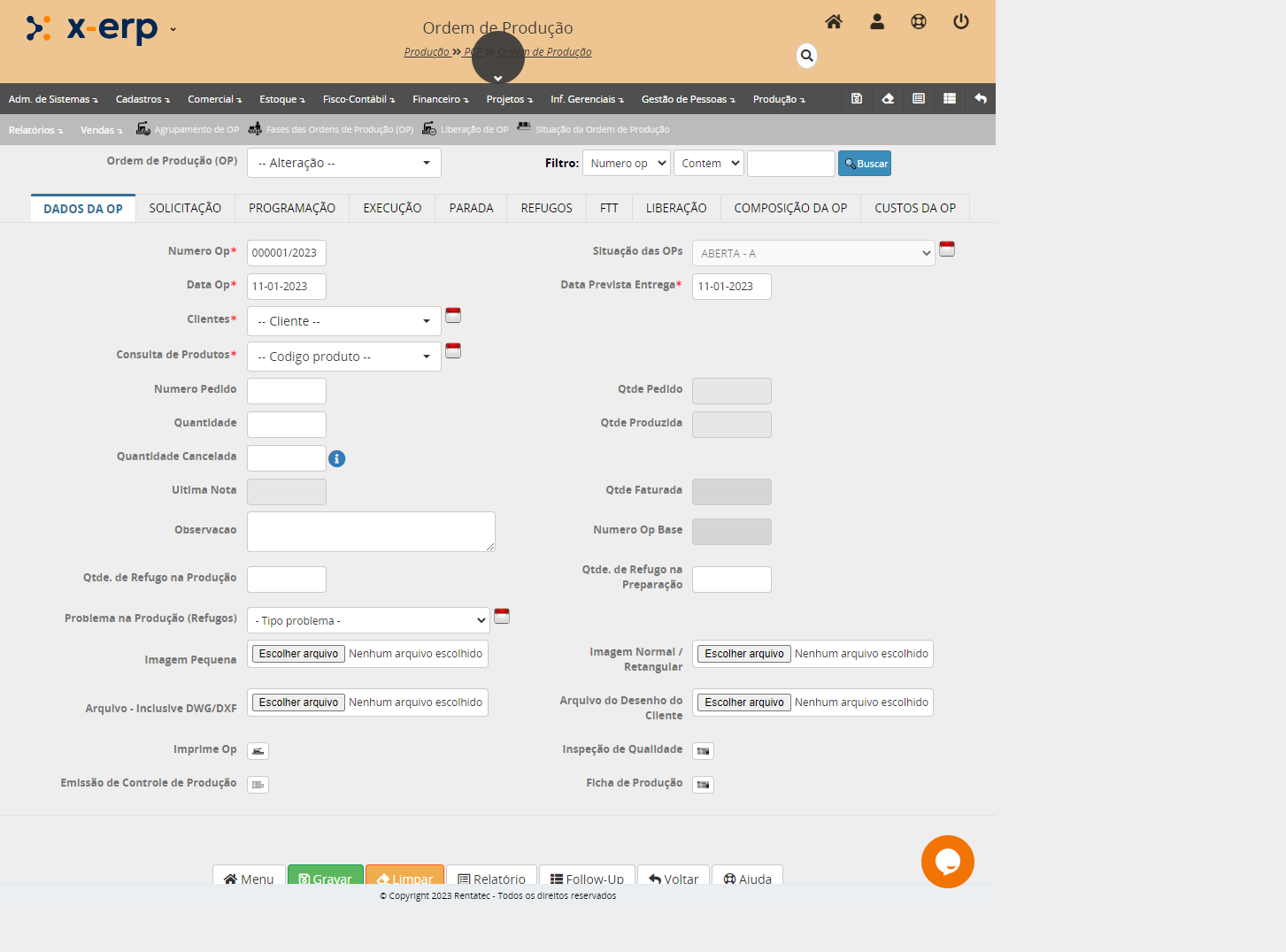Click the save disk toolbar icon

pyautogui.click(x=856, y=99)
